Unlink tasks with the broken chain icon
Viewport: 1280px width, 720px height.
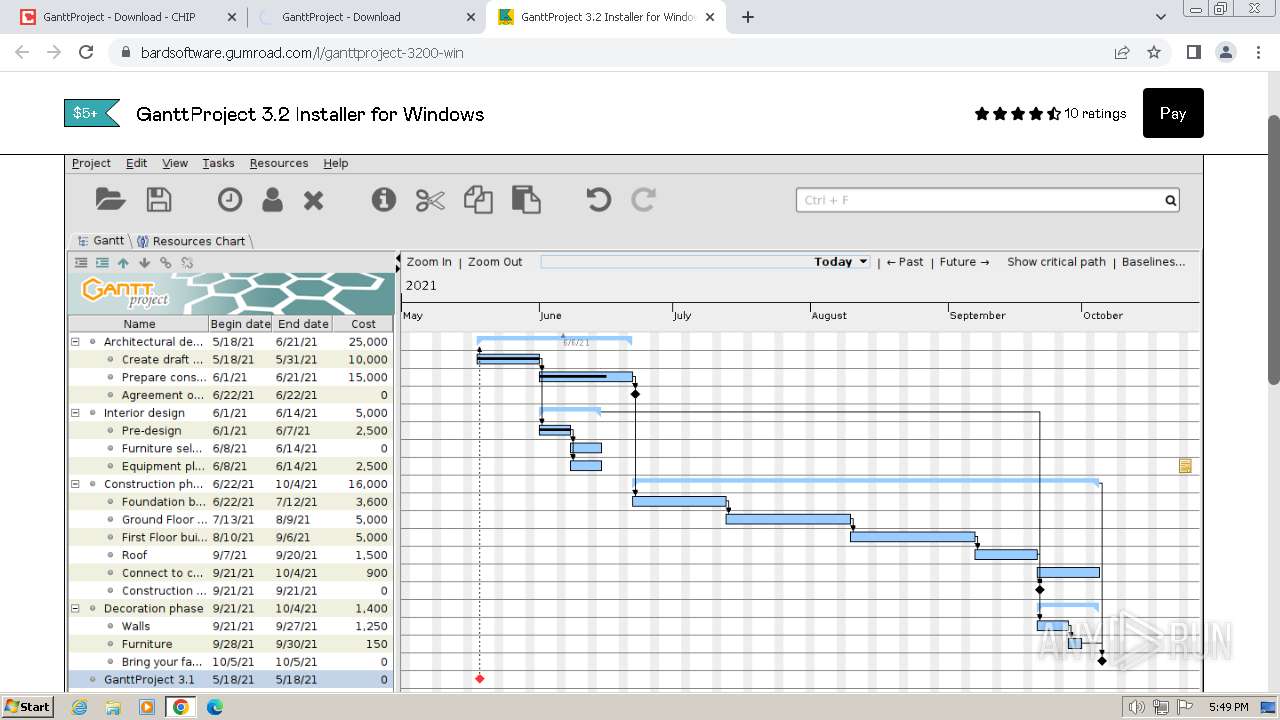tap(187, 263)
